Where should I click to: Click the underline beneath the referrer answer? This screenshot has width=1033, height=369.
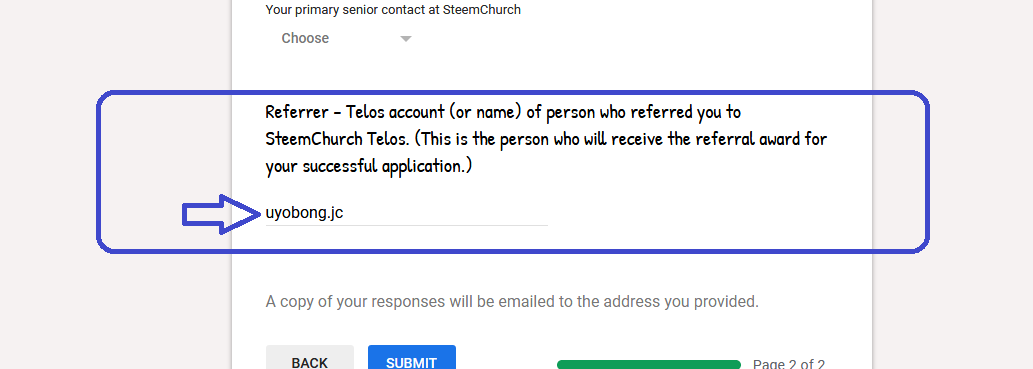pos(406,225)
